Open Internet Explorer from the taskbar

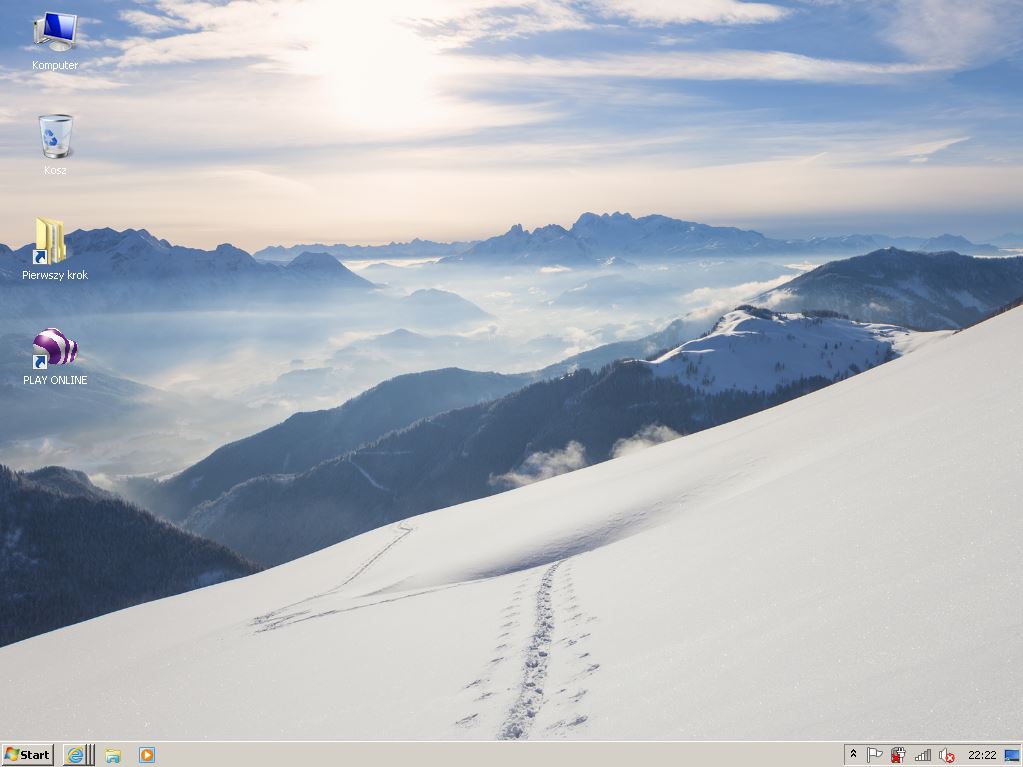pos(76,755)
